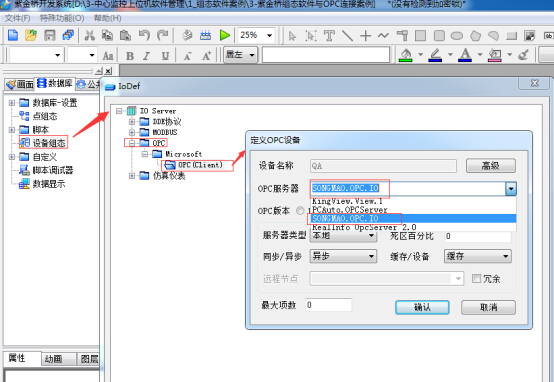
Task: Select the OPC版本 radio button
Action: click(x=300, y=211)
